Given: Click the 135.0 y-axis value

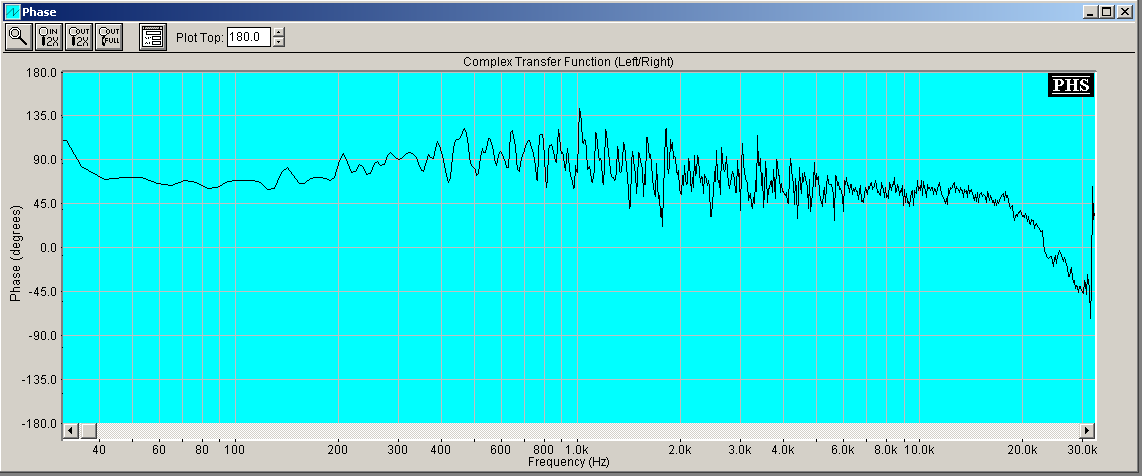Looking at the screenshot, I should tap(43, 116).
